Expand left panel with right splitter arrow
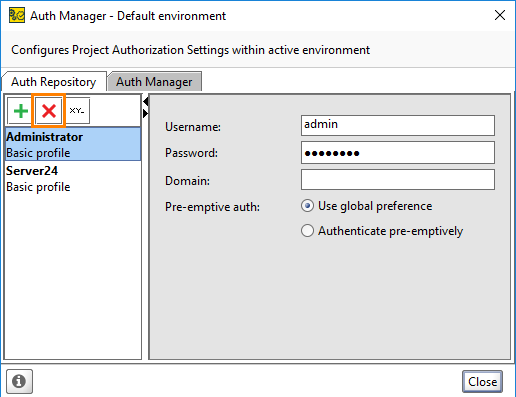The image size is (516, 397). (146, 114)
